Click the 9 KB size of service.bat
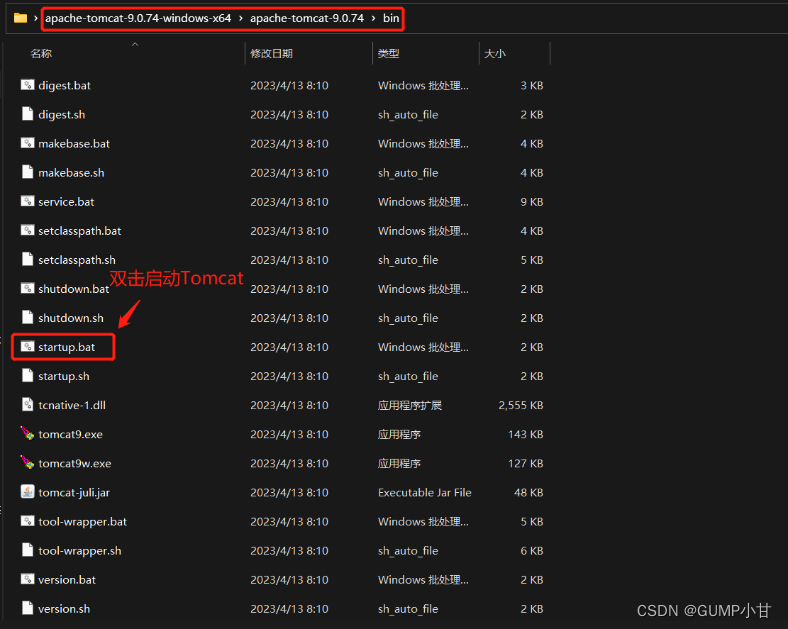 click(x=532, y=202)
